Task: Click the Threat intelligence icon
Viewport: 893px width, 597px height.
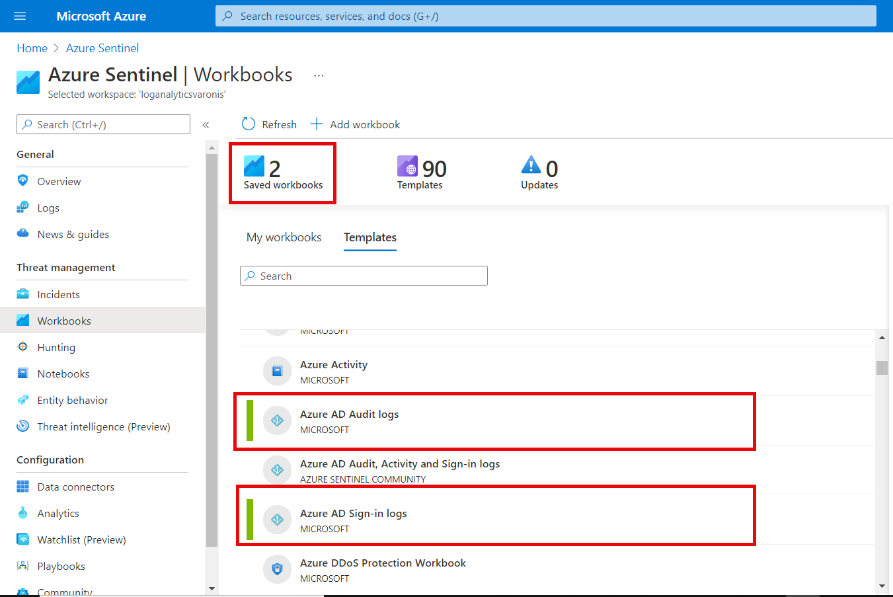Action: click(x=23, y=426)
